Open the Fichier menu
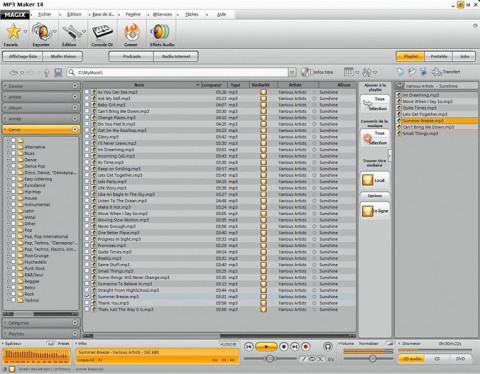This screenshot has height=374, width=480. coord(45,14)
